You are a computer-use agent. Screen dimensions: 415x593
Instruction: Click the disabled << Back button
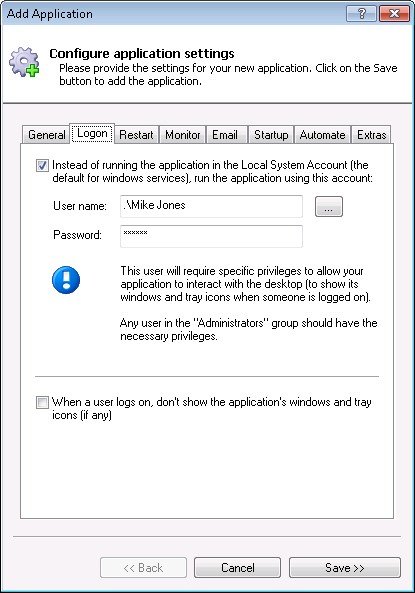pos(143,567)
